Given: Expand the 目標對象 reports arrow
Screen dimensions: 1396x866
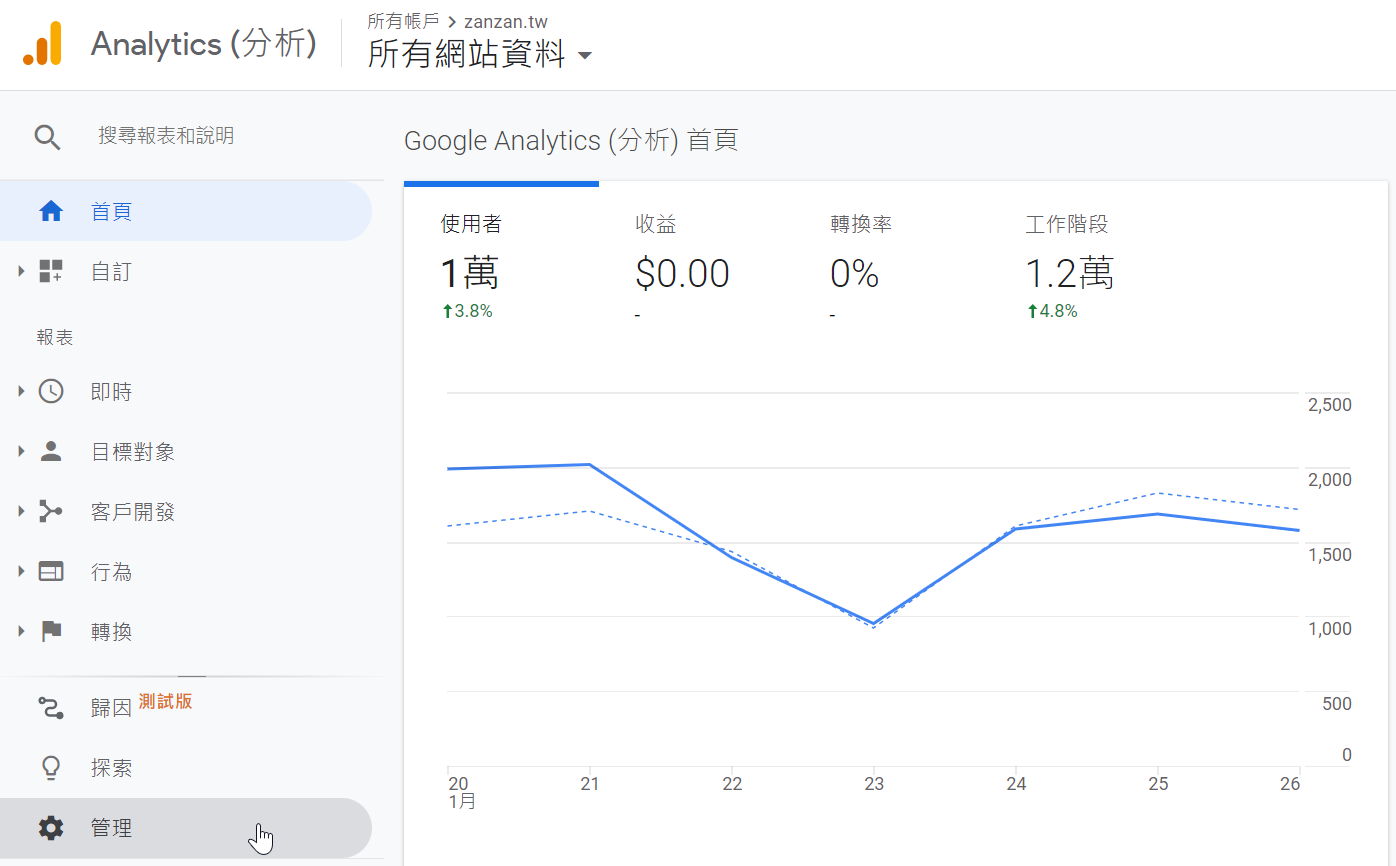Looking at the screenshot, I should click(x=21, y=451).
